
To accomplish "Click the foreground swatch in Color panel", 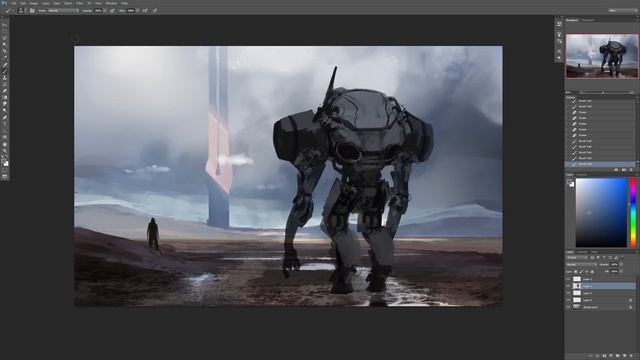I will tap(570, 182).
